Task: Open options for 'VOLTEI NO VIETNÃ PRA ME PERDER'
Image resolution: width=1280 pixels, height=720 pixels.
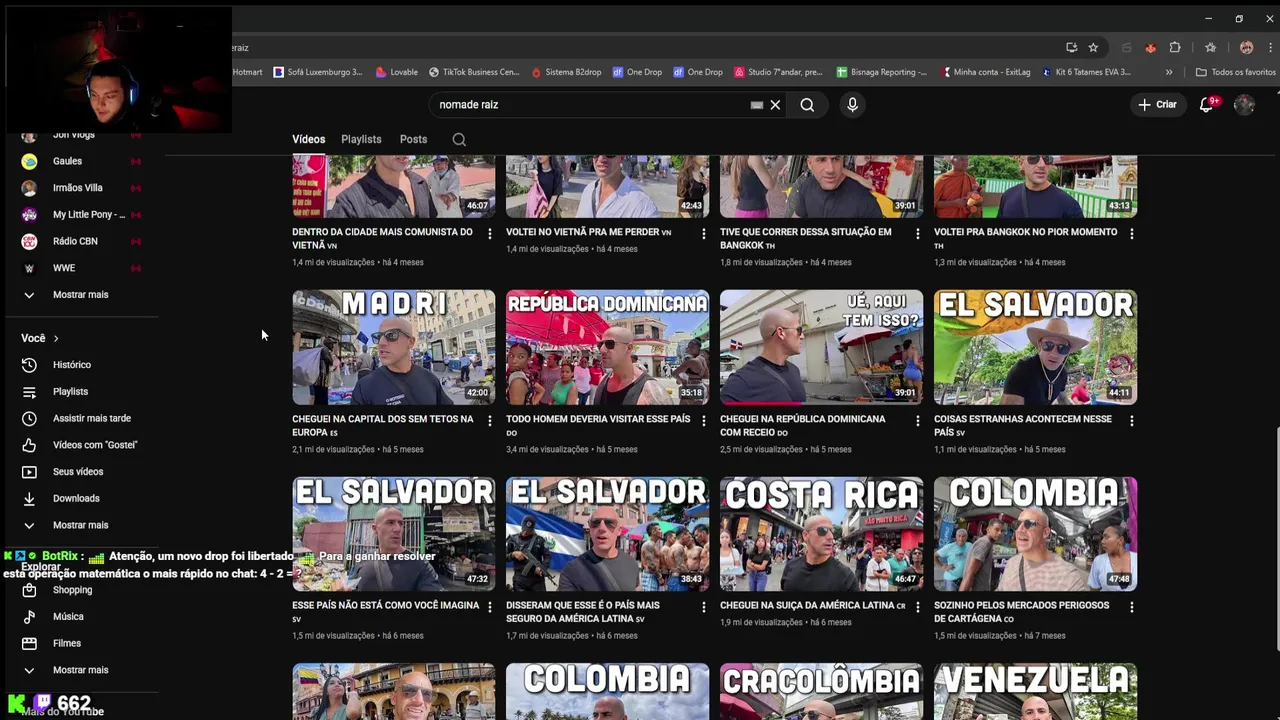Action: (x=703, y=234)
